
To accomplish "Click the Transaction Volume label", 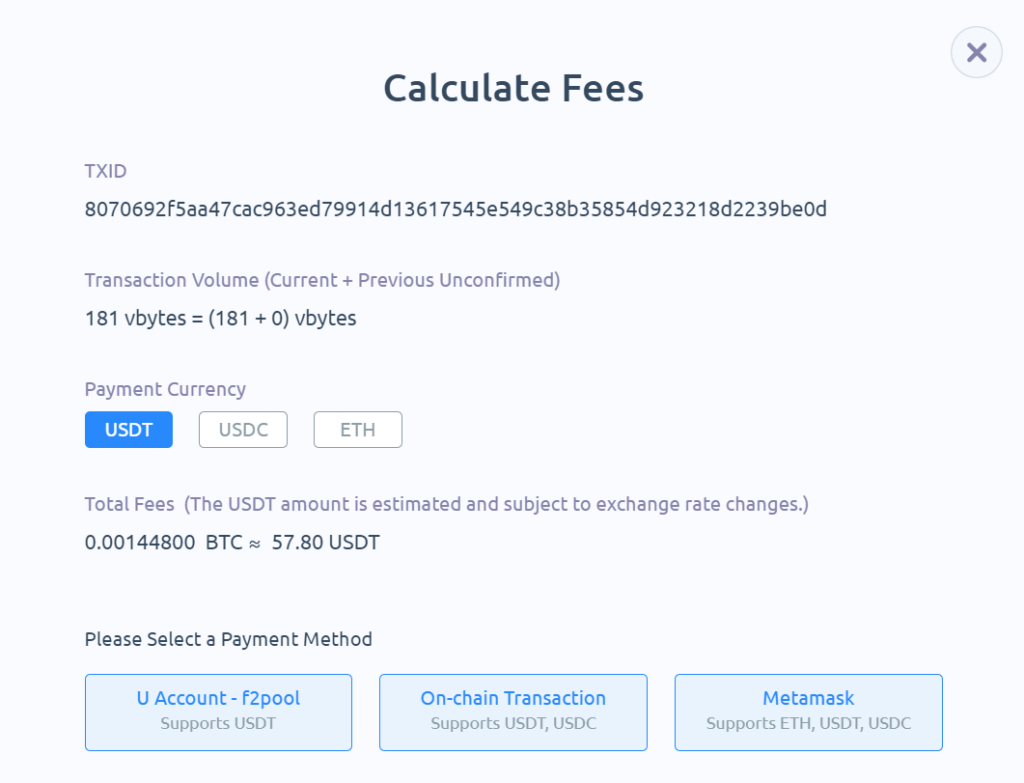I will (172, 280).
